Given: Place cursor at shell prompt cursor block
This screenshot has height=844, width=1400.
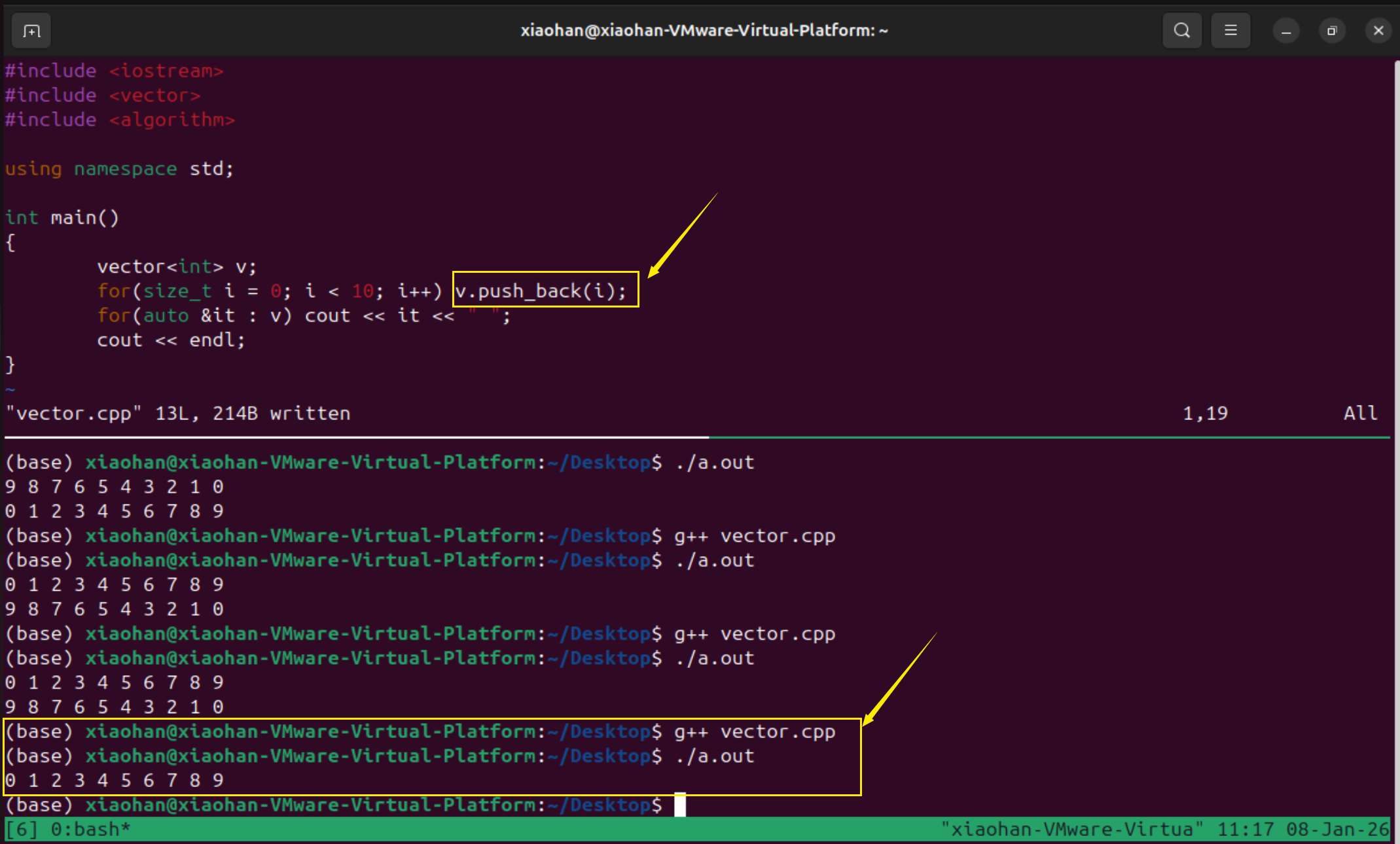Looking at the screenshot, I should (x=680, y=805).
